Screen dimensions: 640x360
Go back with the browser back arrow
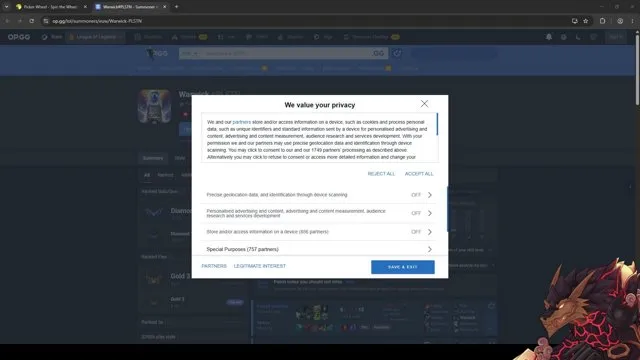7,21
